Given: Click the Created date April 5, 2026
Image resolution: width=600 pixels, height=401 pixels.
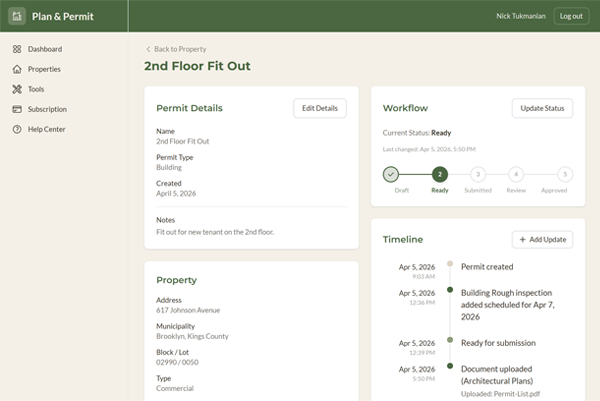Looking at the screenshot, I should tap(176, 194).
